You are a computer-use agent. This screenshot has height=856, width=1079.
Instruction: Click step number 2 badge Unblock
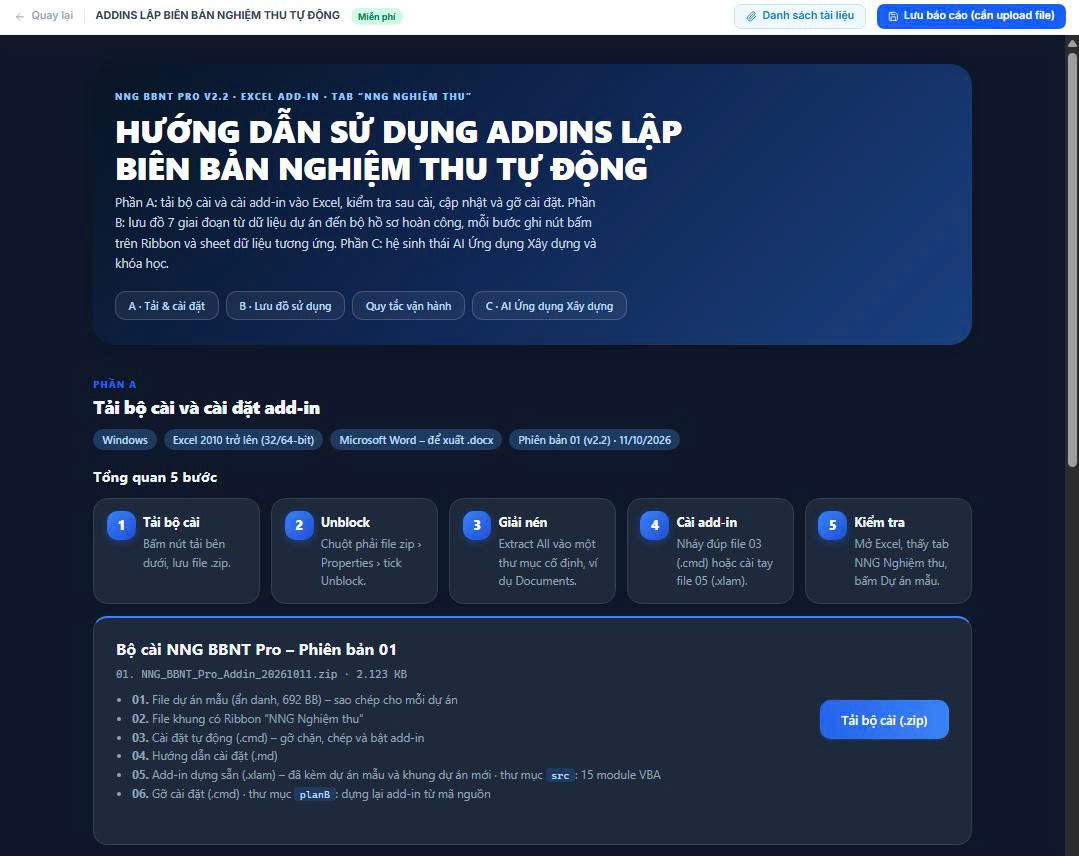coord(299,525)
